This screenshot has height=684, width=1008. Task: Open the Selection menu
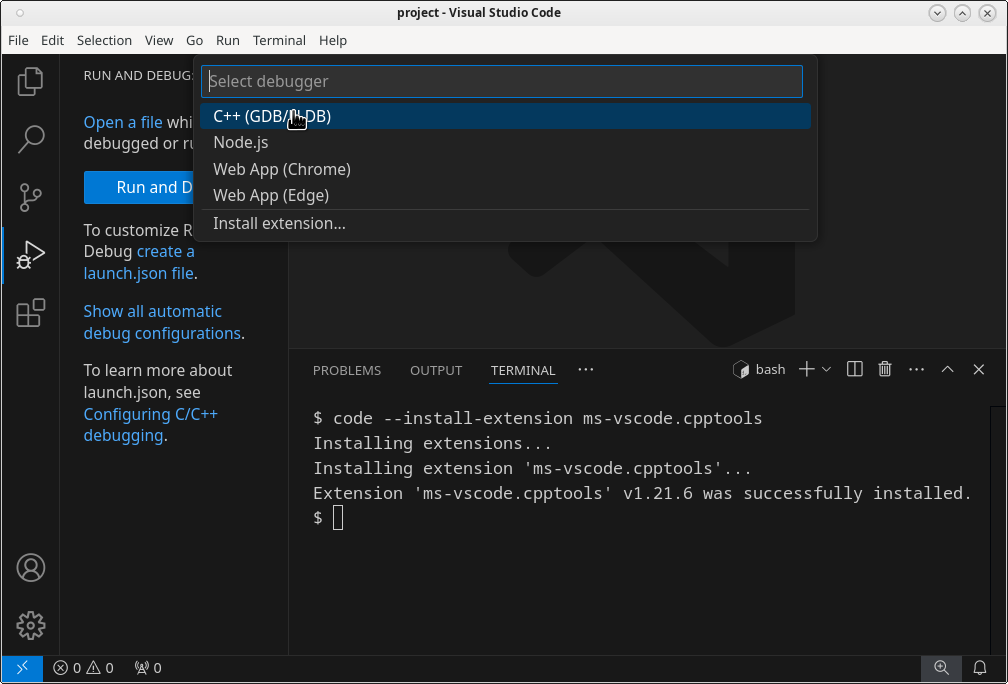(104, 40)
